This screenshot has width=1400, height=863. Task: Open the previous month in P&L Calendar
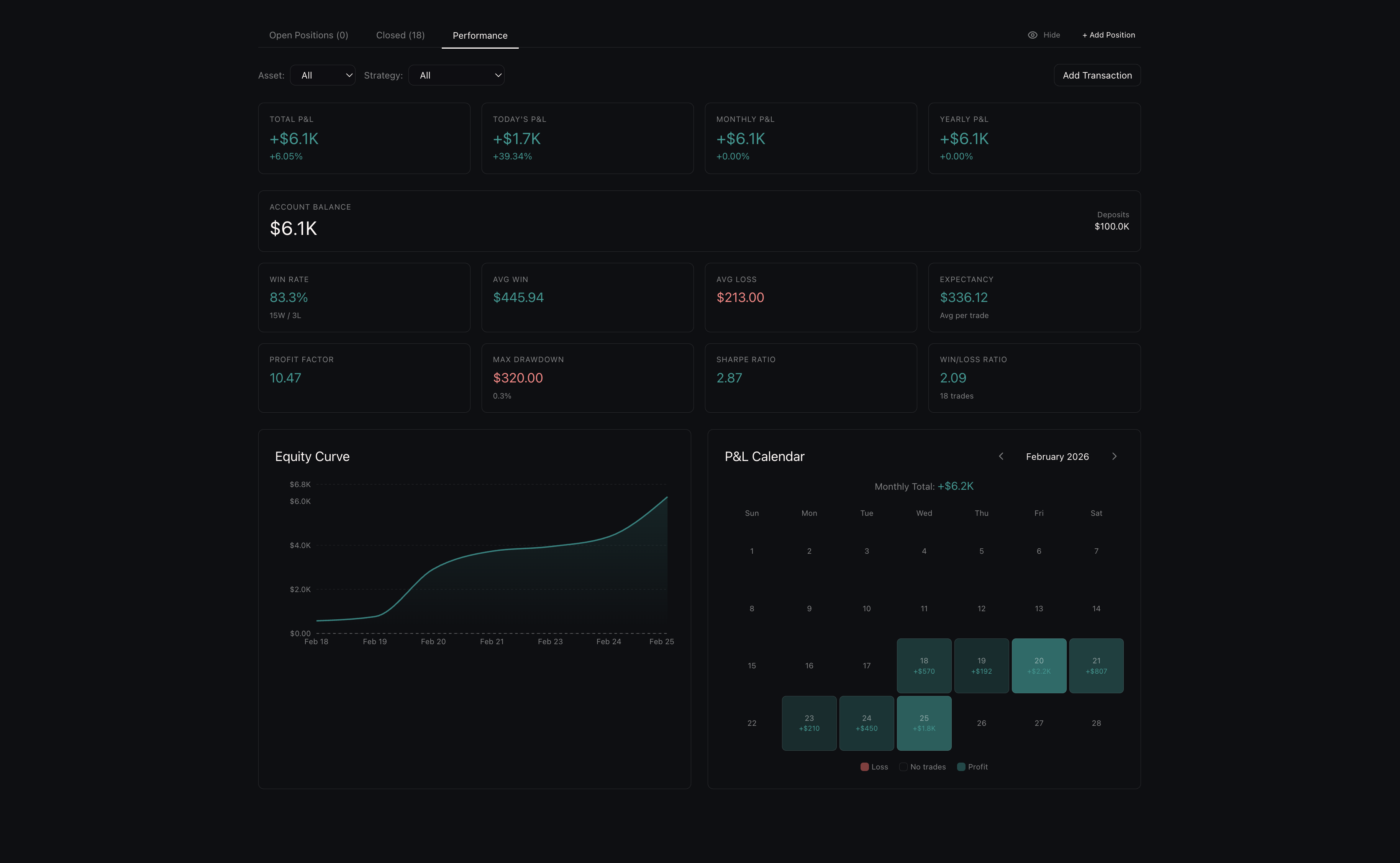(1001, 456)
